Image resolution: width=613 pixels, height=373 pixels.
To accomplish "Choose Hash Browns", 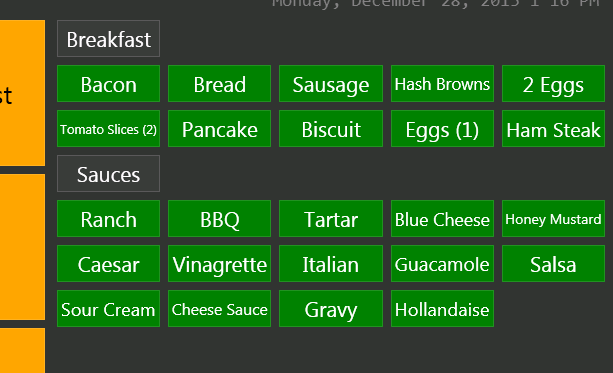I will (x=442, y=84).
